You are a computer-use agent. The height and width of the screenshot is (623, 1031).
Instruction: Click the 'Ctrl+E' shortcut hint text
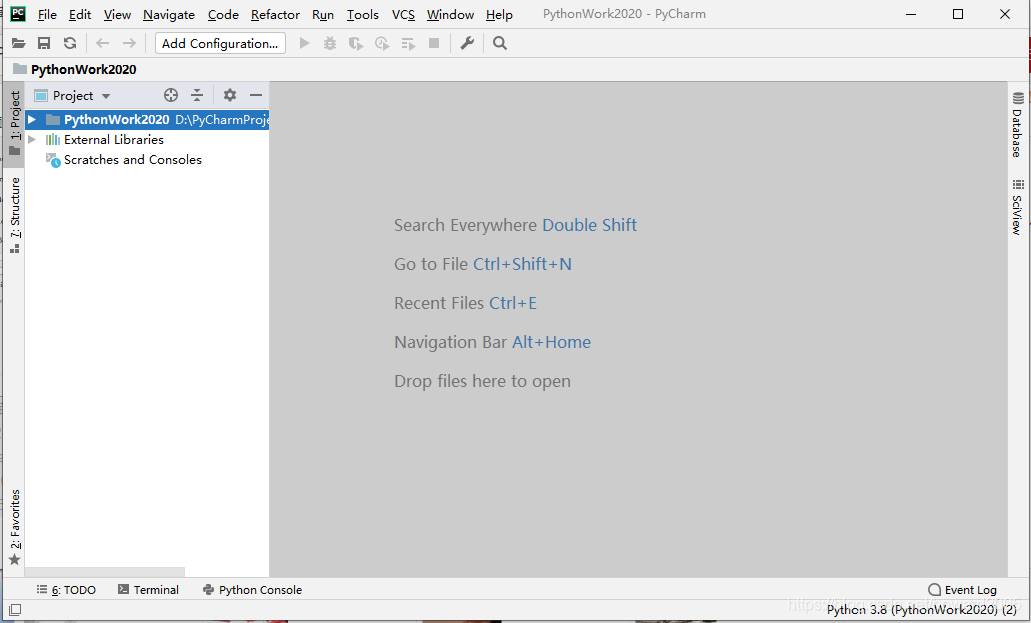pyautogui.click(x=513, y=303)
